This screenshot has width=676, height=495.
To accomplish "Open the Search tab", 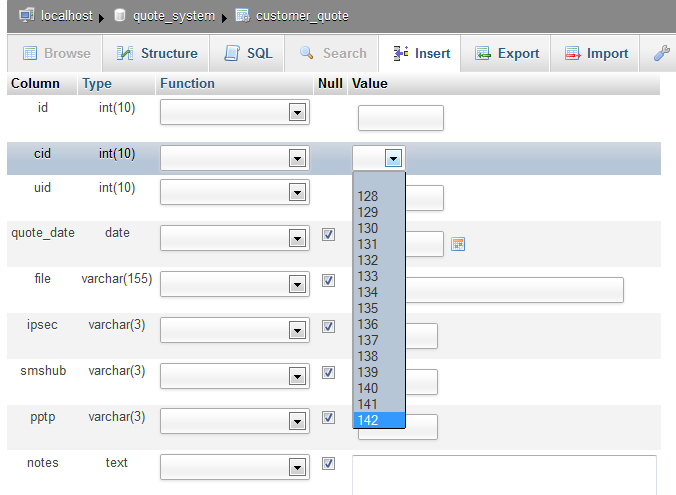I will click(x=333, y=54).
